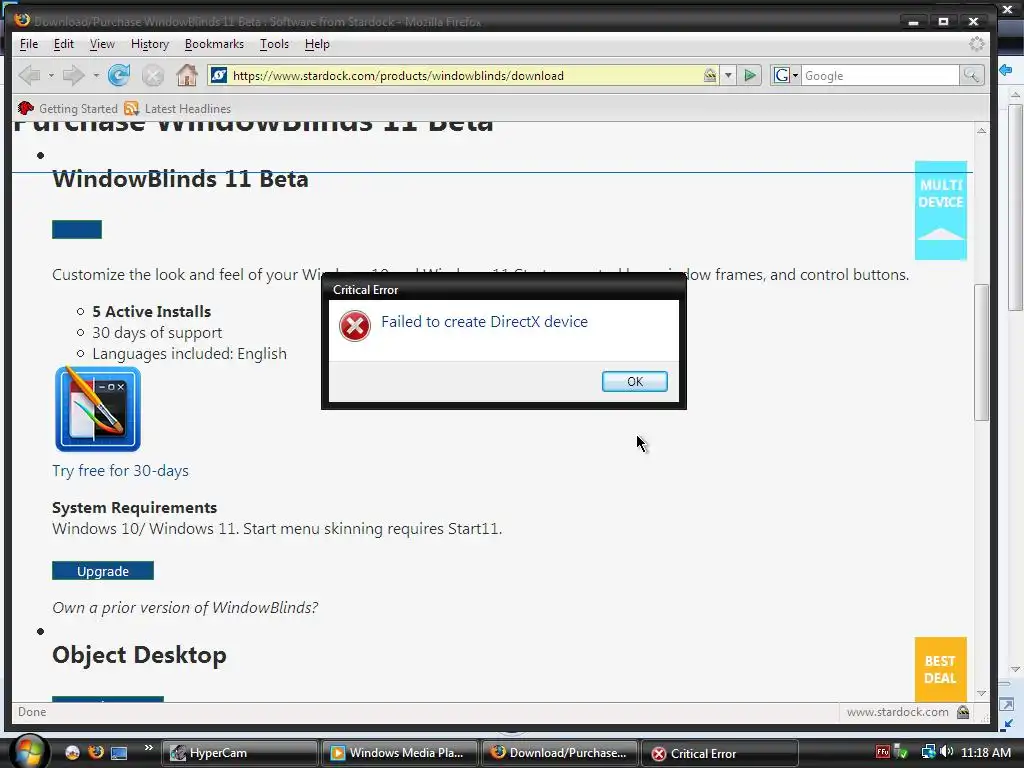Open the forward history dropdown arrow
This screenshot has width=1024, height=768.
pos(96,76)
